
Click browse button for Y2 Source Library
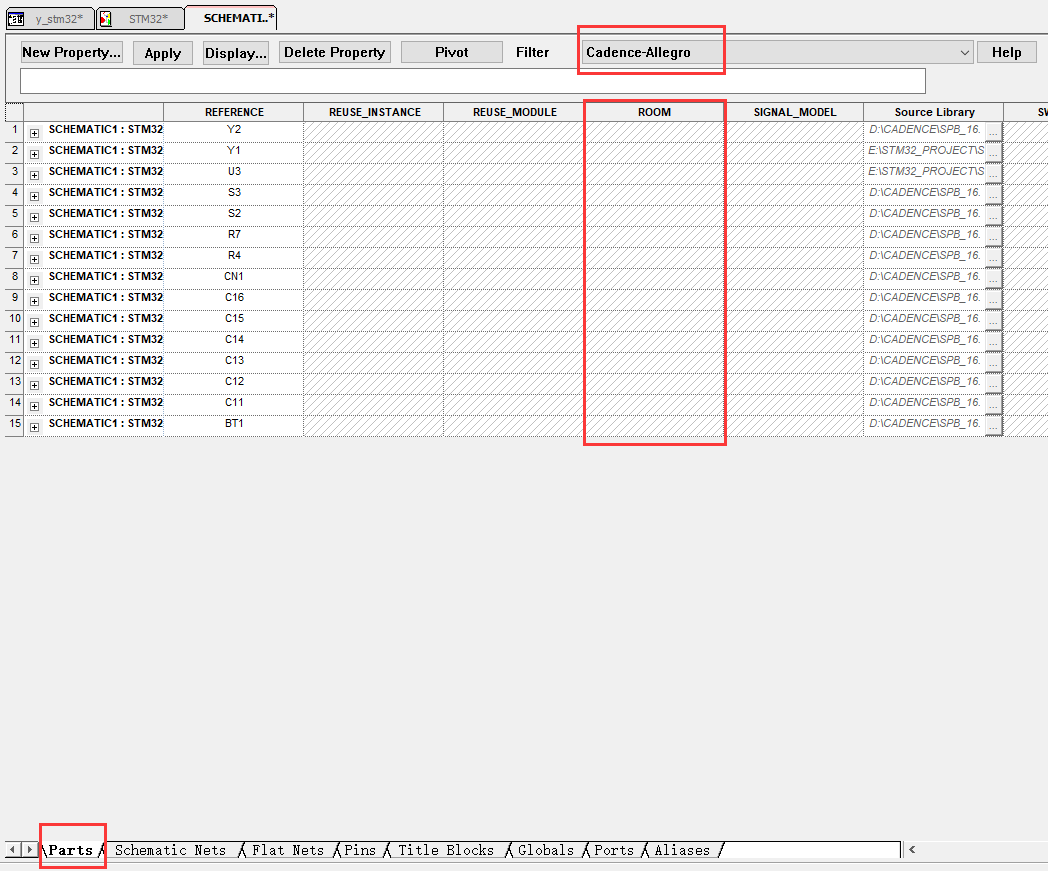pos(993,131)
